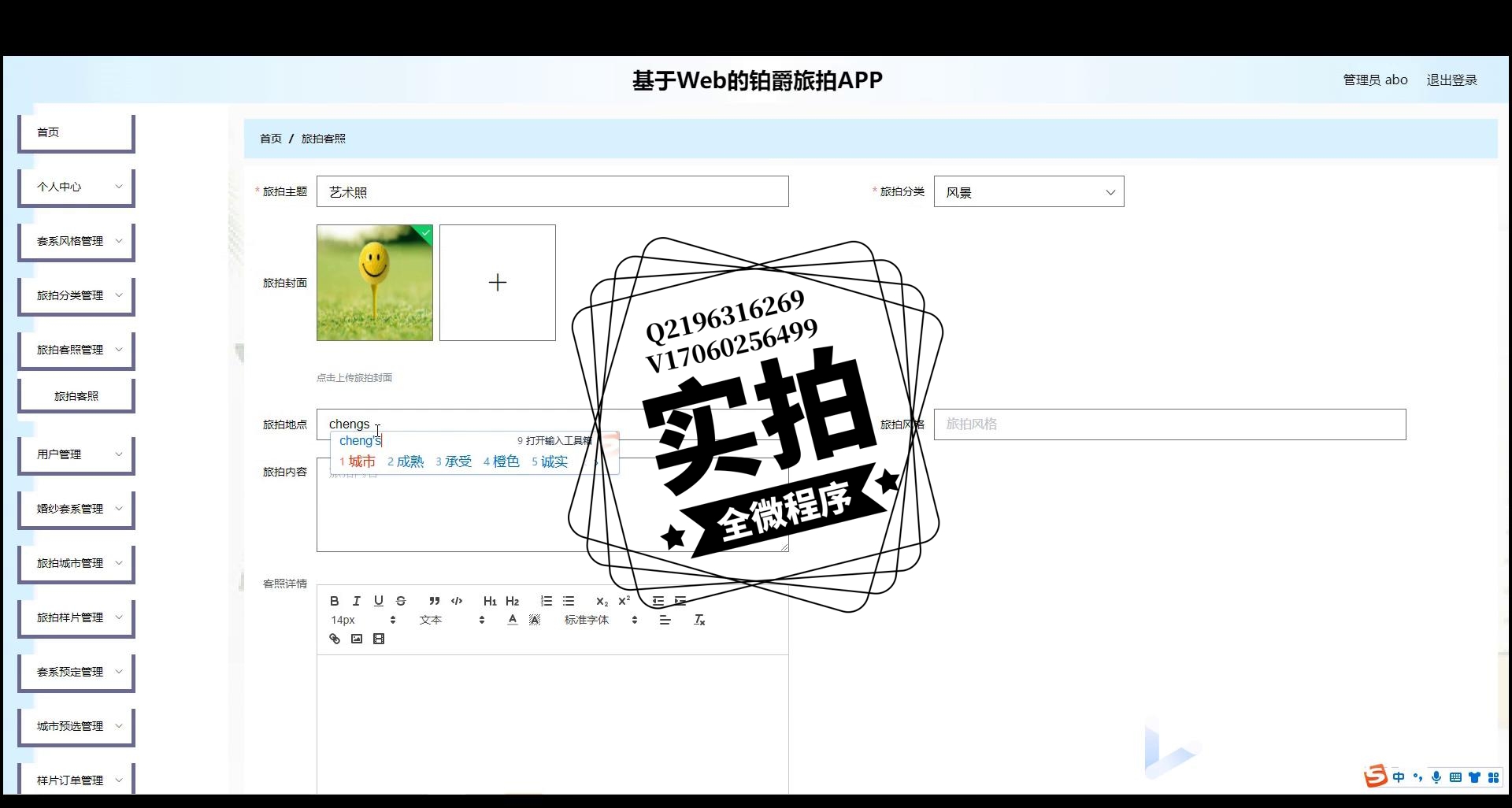Expand the 个人中心 sidebar menu
The width and height of the screenshot is (1512, 808).
point(76,187)
